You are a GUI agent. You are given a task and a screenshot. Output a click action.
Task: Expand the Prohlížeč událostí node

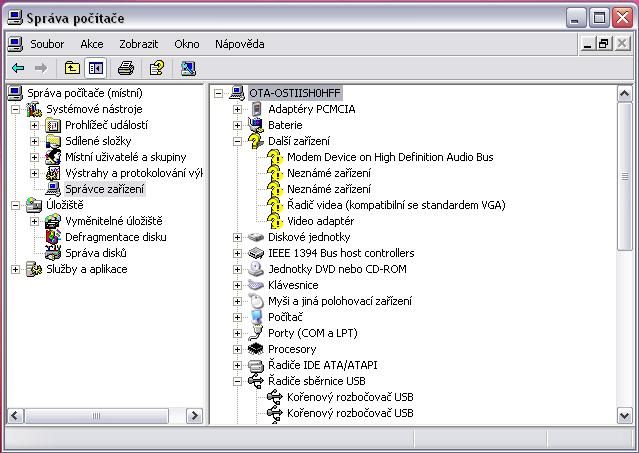pos(34,125)
